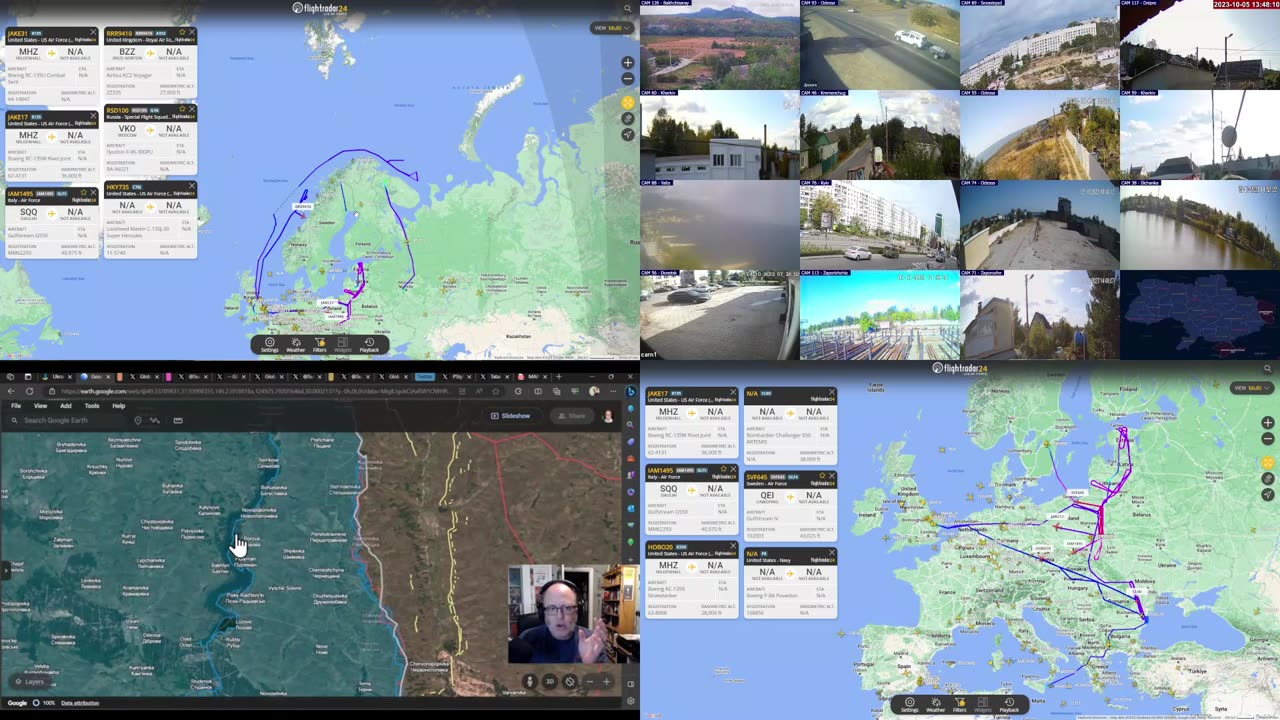The image size is (1280, 720).
Task: Zoom out on top-left Flightradar24 map
Action: [628, 78]
